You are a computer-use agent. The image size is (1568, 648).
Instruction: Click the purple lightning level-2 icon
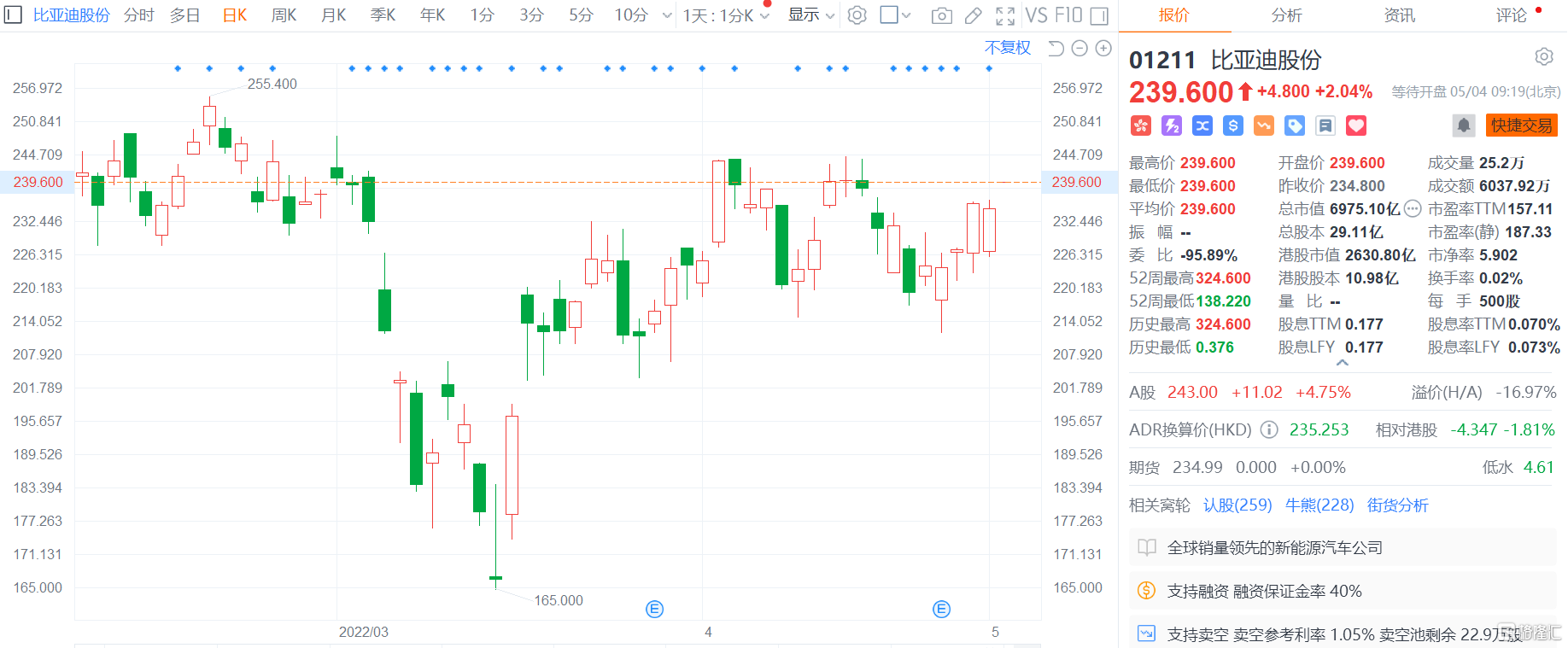pos(1172,126)
